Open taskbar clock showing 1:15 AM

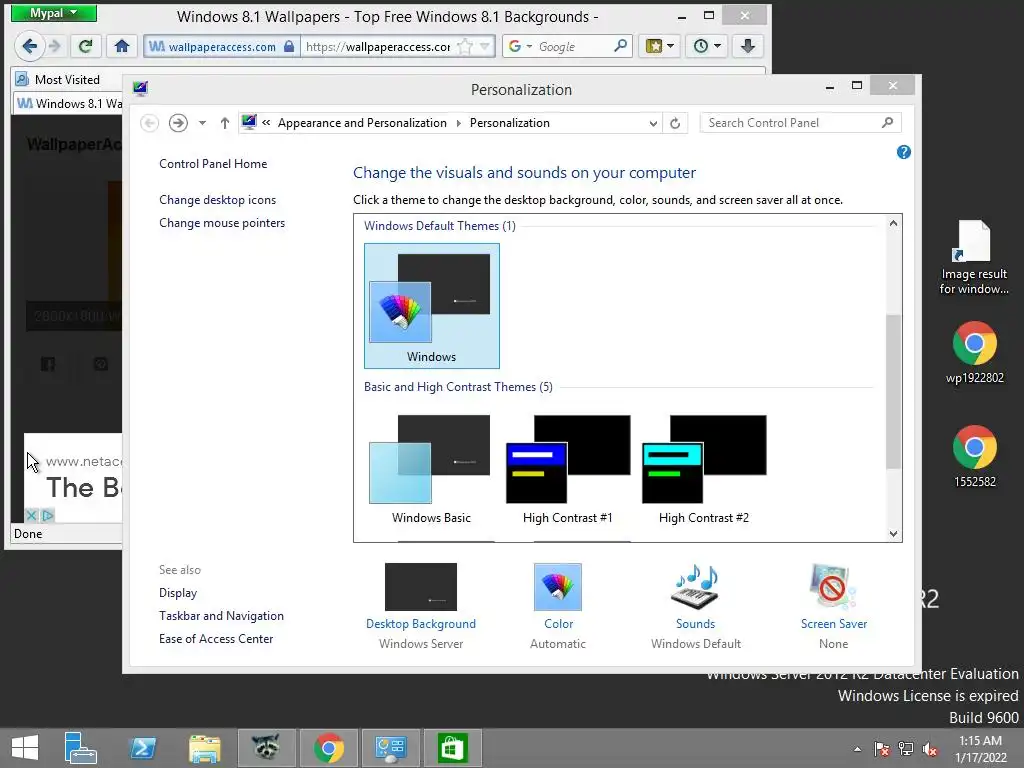point(980,749)
